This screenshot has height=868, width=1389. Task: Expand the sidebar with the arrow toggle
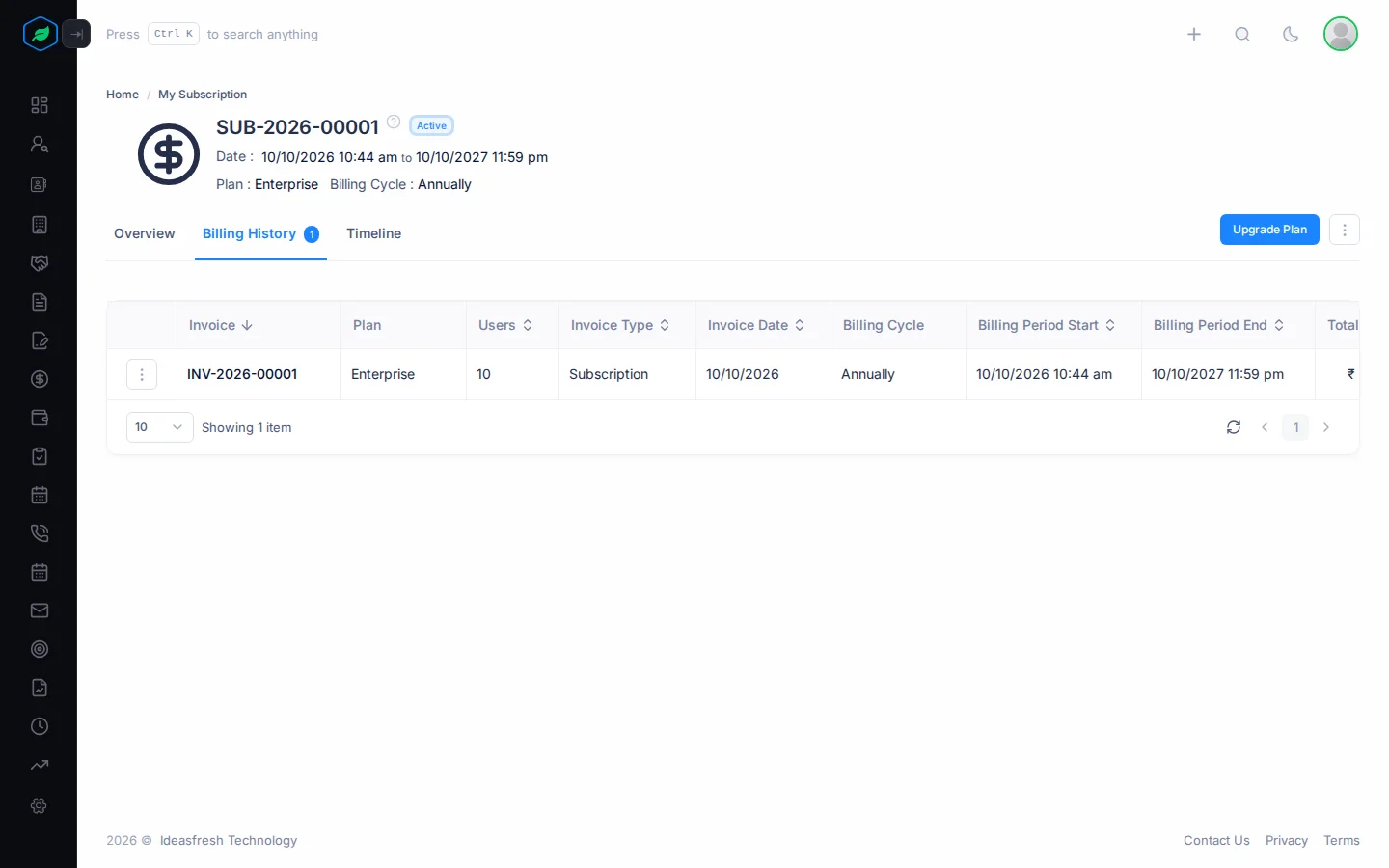tap(76, 34)
